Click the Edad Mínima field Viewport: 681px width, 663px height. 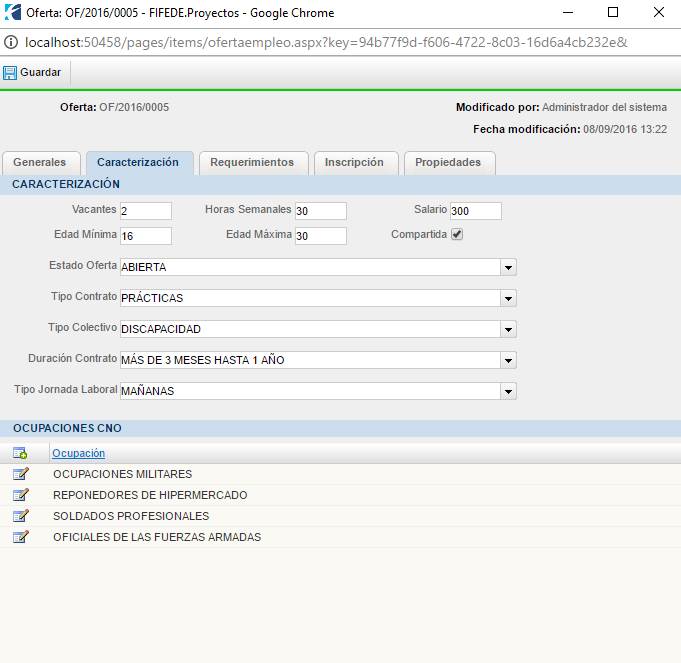click(146, 236)
